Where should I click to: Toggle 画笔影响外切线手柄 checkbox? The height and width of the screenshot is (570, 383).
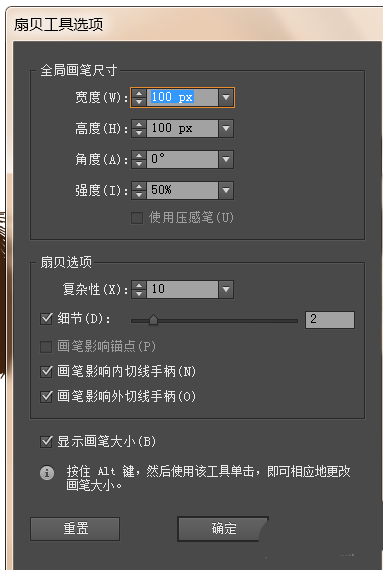(46, 396)
